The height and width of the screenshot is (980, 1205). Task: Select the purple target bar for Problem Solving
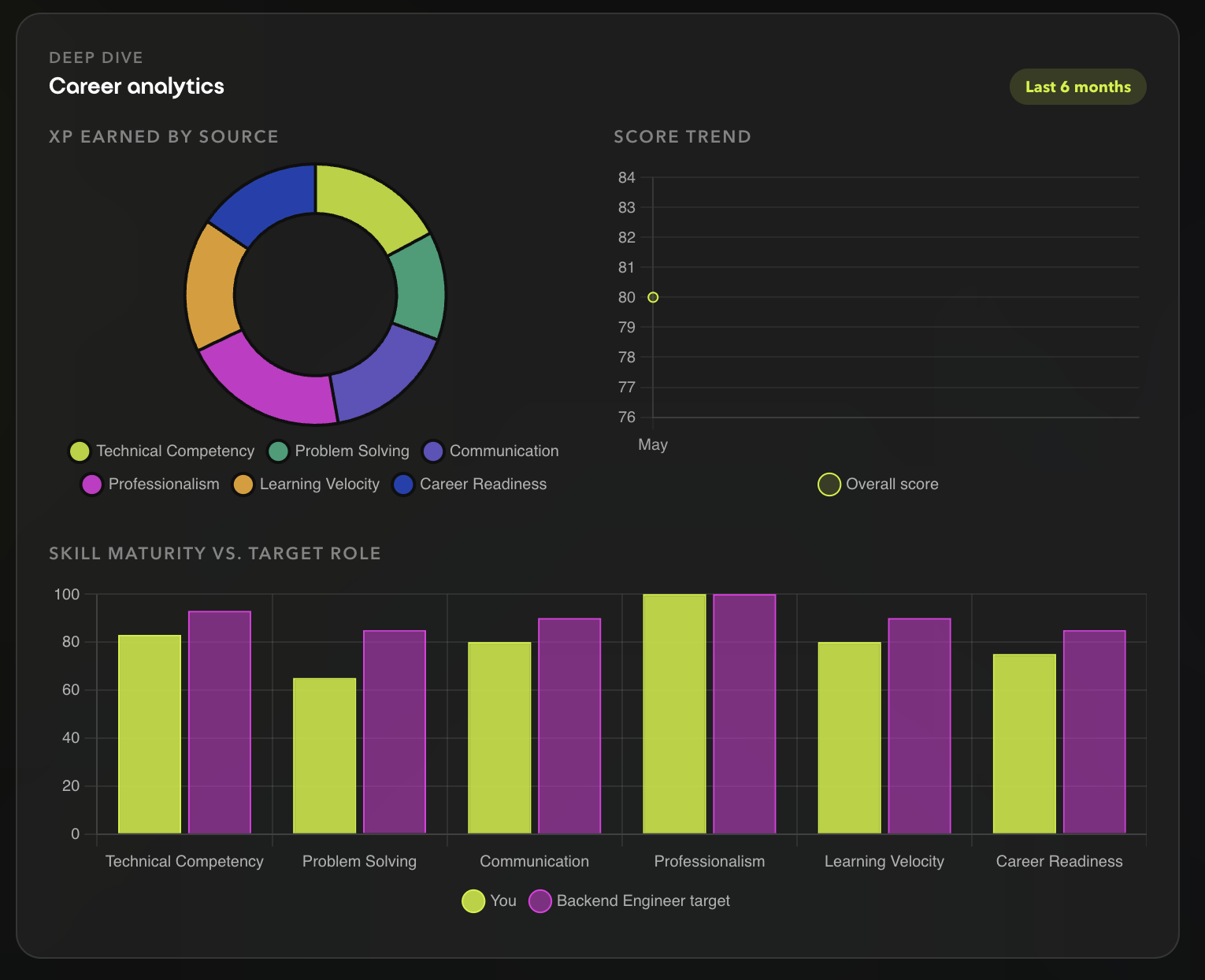pyautogui.click(x=395, y=732)
